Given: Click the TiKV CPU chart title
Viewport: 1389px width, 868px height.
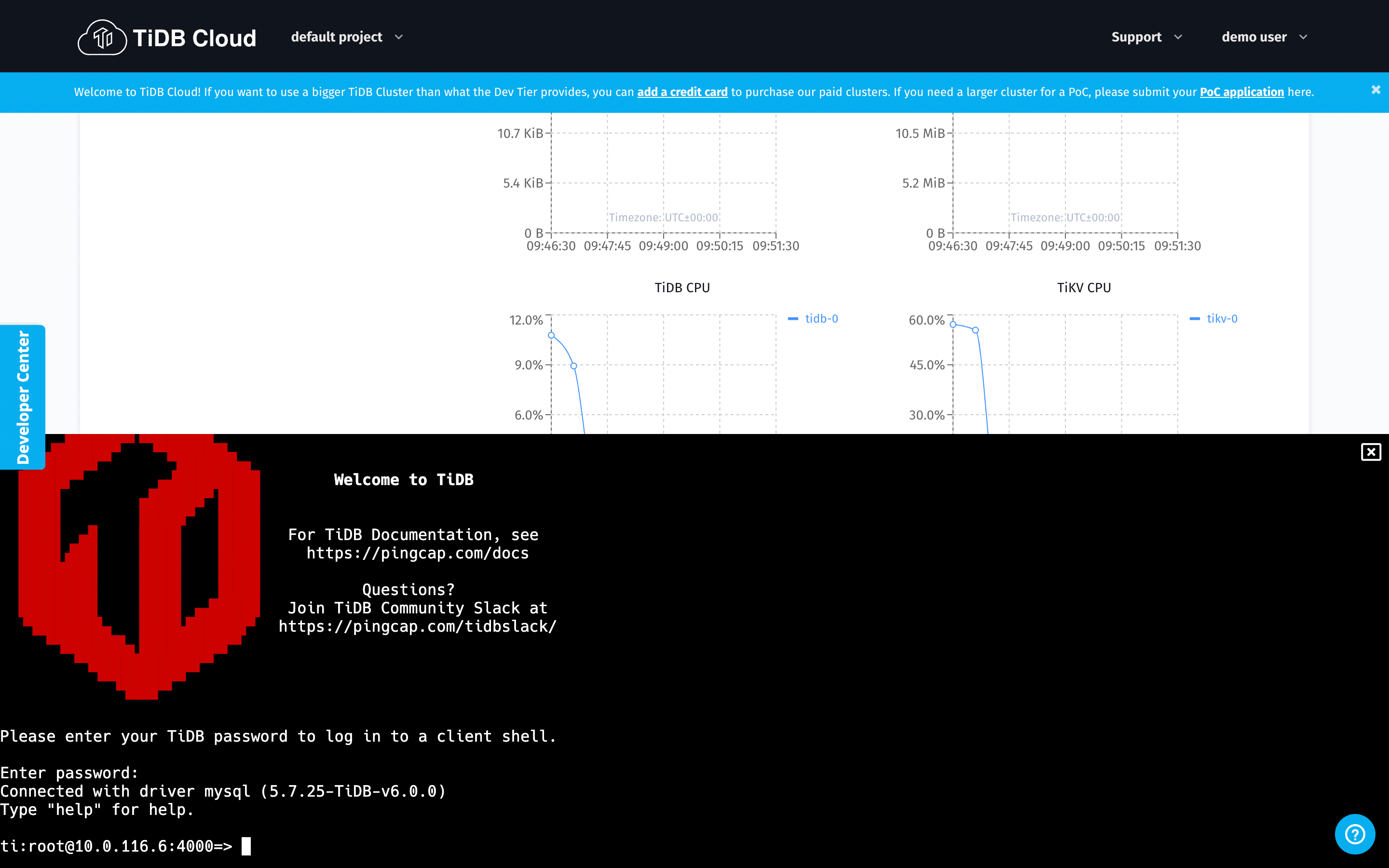Looking at the screenshot, I should 1084,287.
